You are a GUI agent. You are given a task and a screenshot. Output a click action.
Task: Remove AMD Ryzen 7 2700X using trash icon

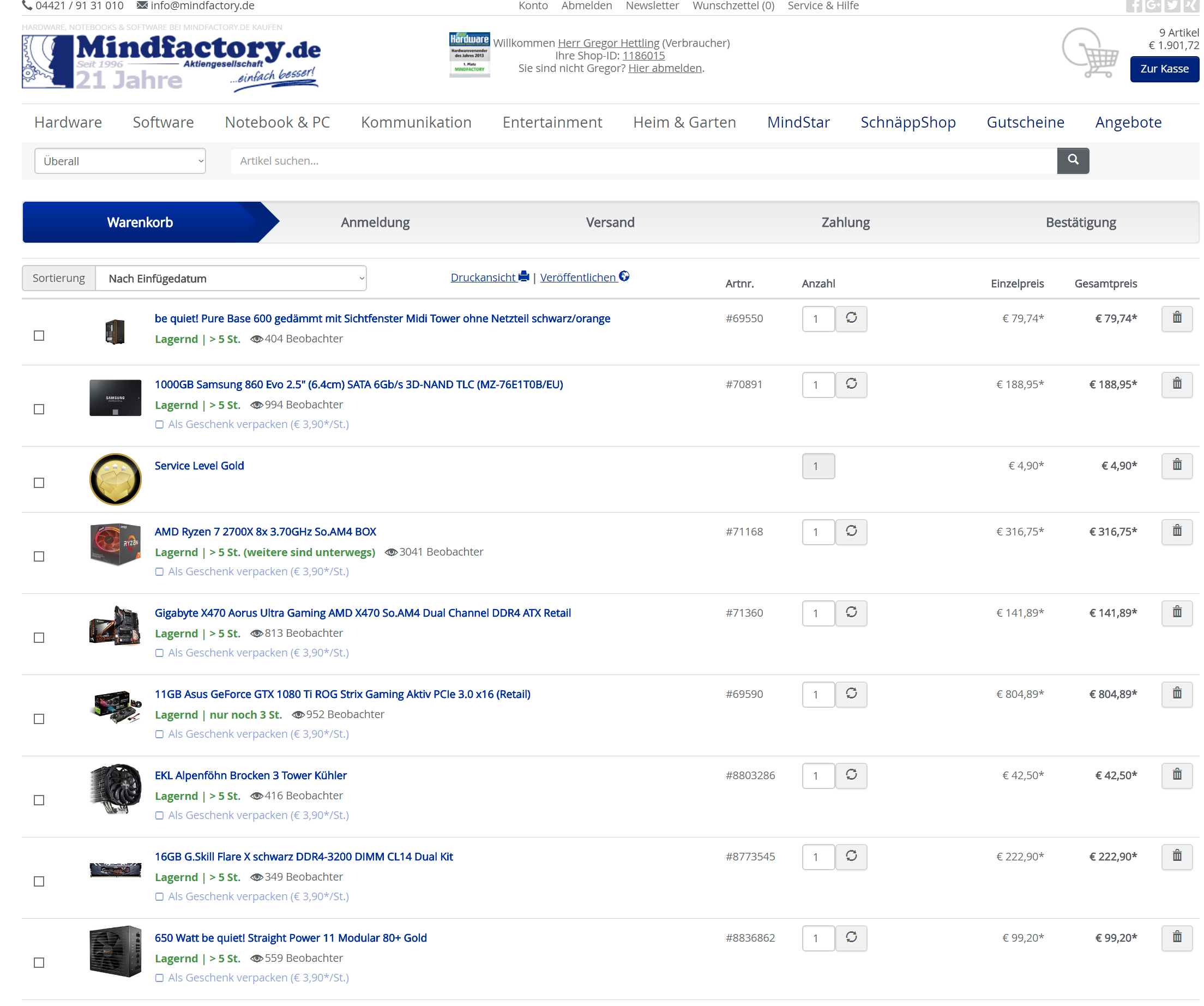click(1177, 532)
